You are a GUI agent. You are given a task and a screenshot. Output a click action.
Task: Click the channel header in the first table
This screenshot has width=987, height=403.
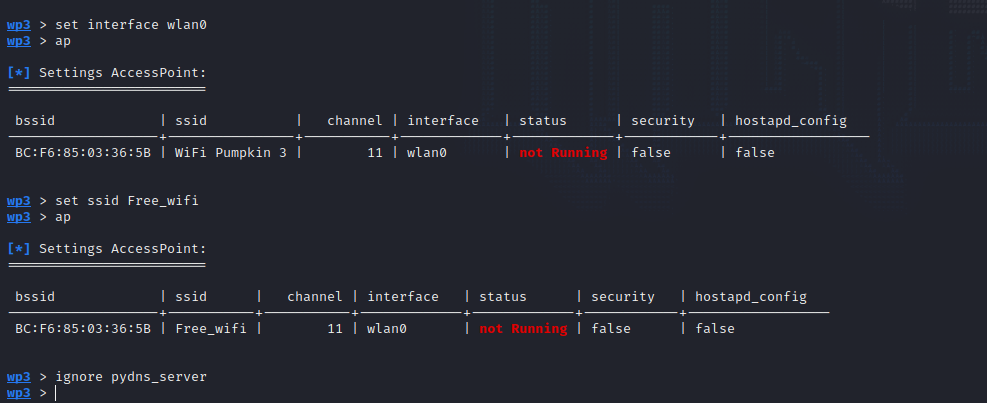pyautogui.click(x=355, y=121)
